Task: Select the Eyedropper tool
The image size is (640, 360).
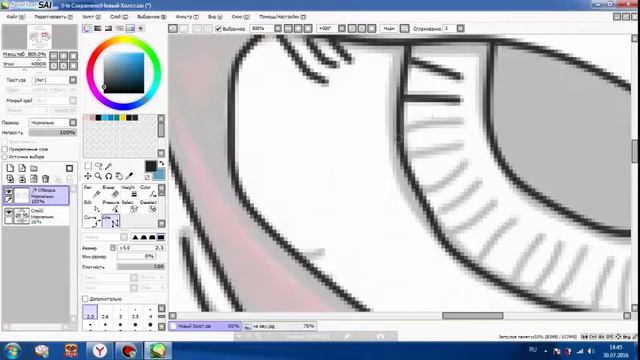Action: tap(129, 176)
